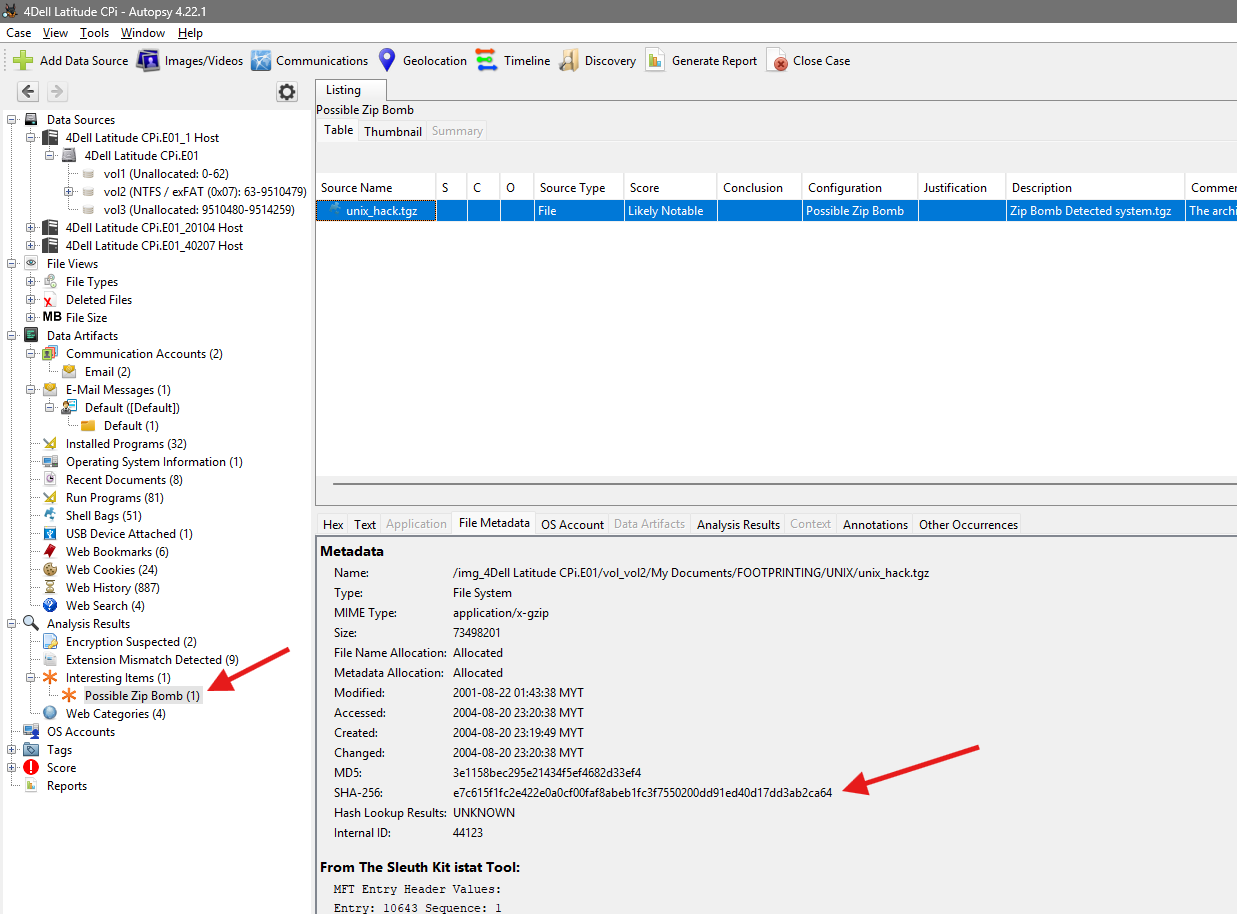
Task: Select Recent Documents (8) tree item
Action: 124,480
